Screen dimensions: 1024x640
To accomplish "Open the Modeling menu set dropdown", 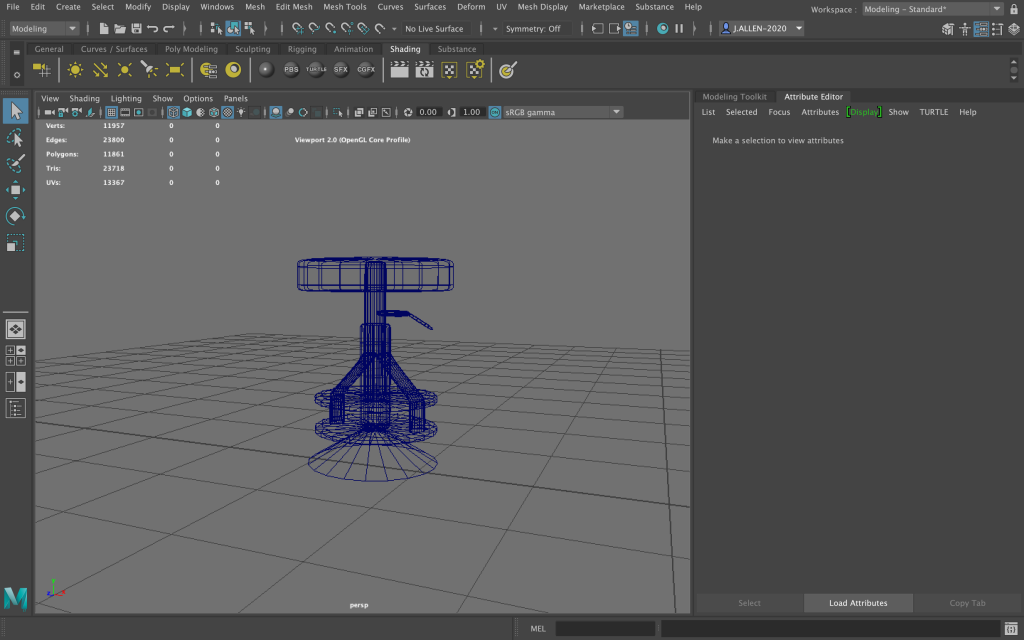I will (44, 29).
